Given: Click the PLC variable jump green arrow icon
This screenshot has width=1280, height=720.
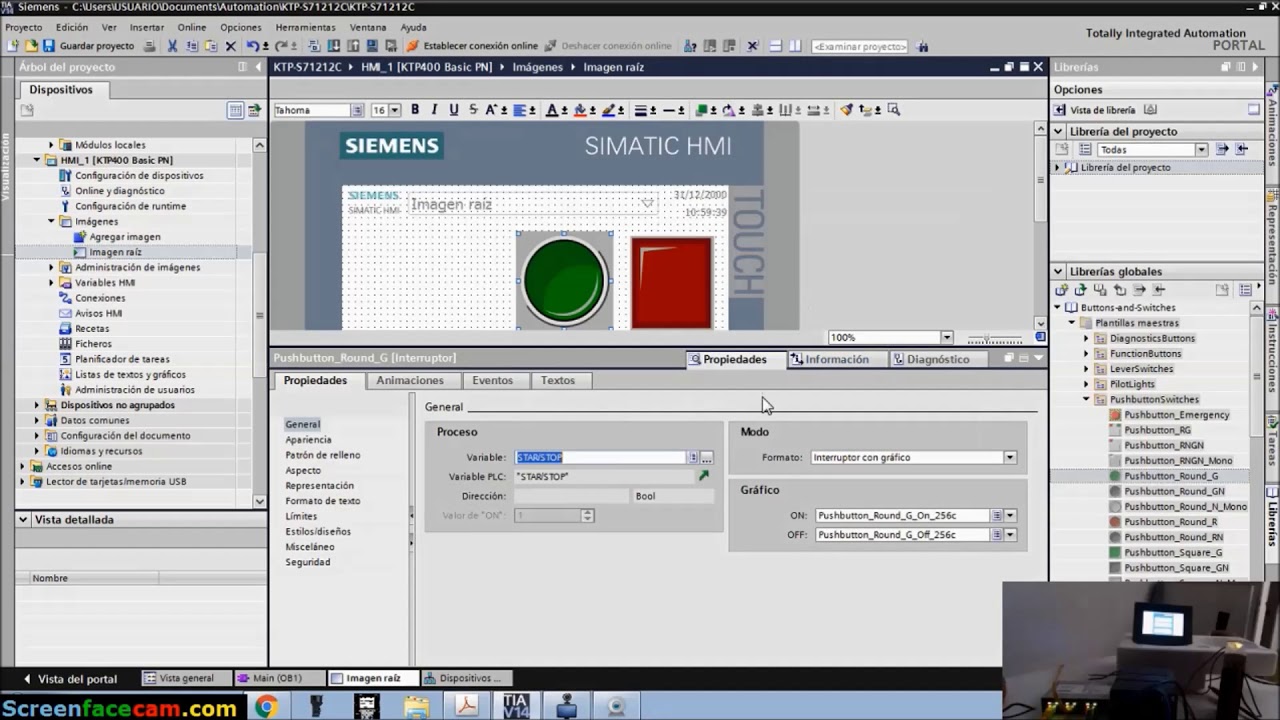Looking at the screenshot, I should (x=704, y=476).
